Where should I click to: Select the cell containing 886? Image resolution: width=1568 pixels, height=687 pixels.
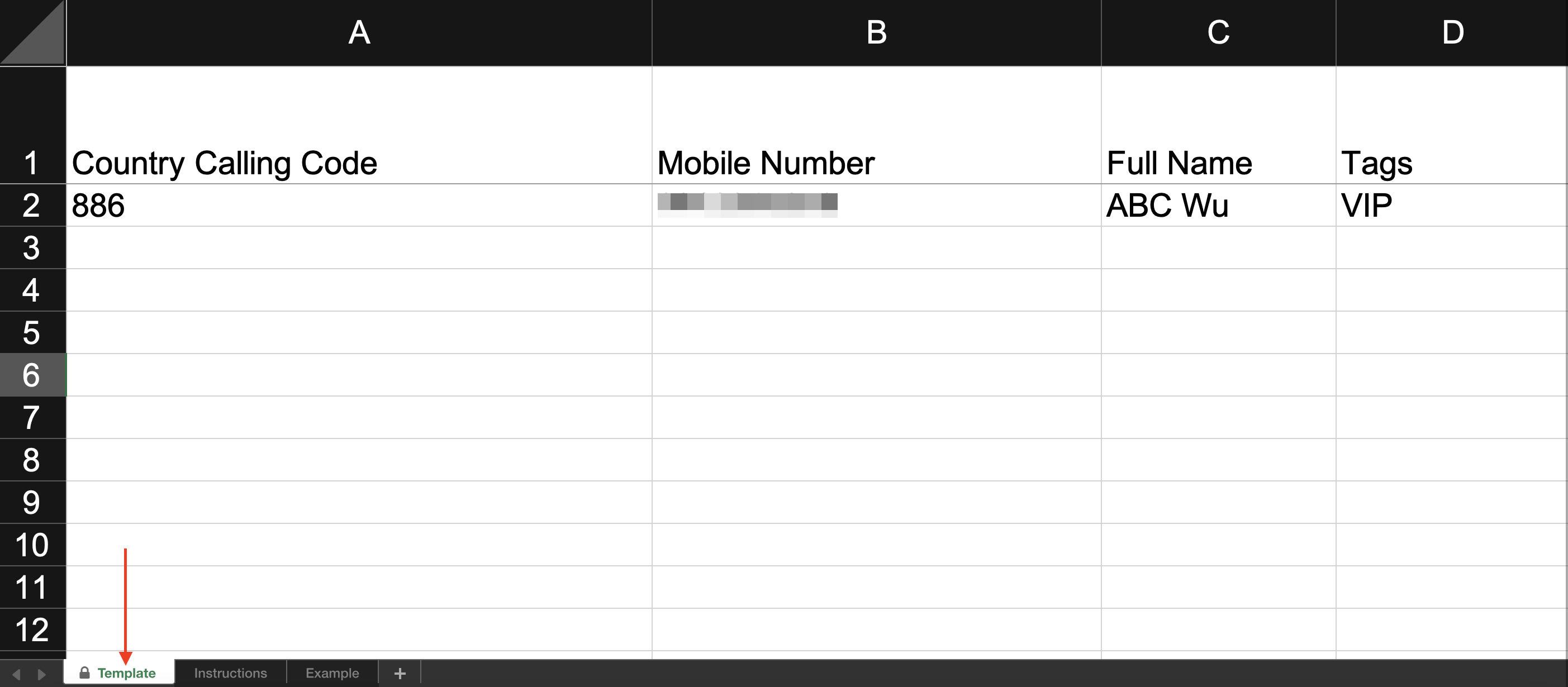coord(359,205)
